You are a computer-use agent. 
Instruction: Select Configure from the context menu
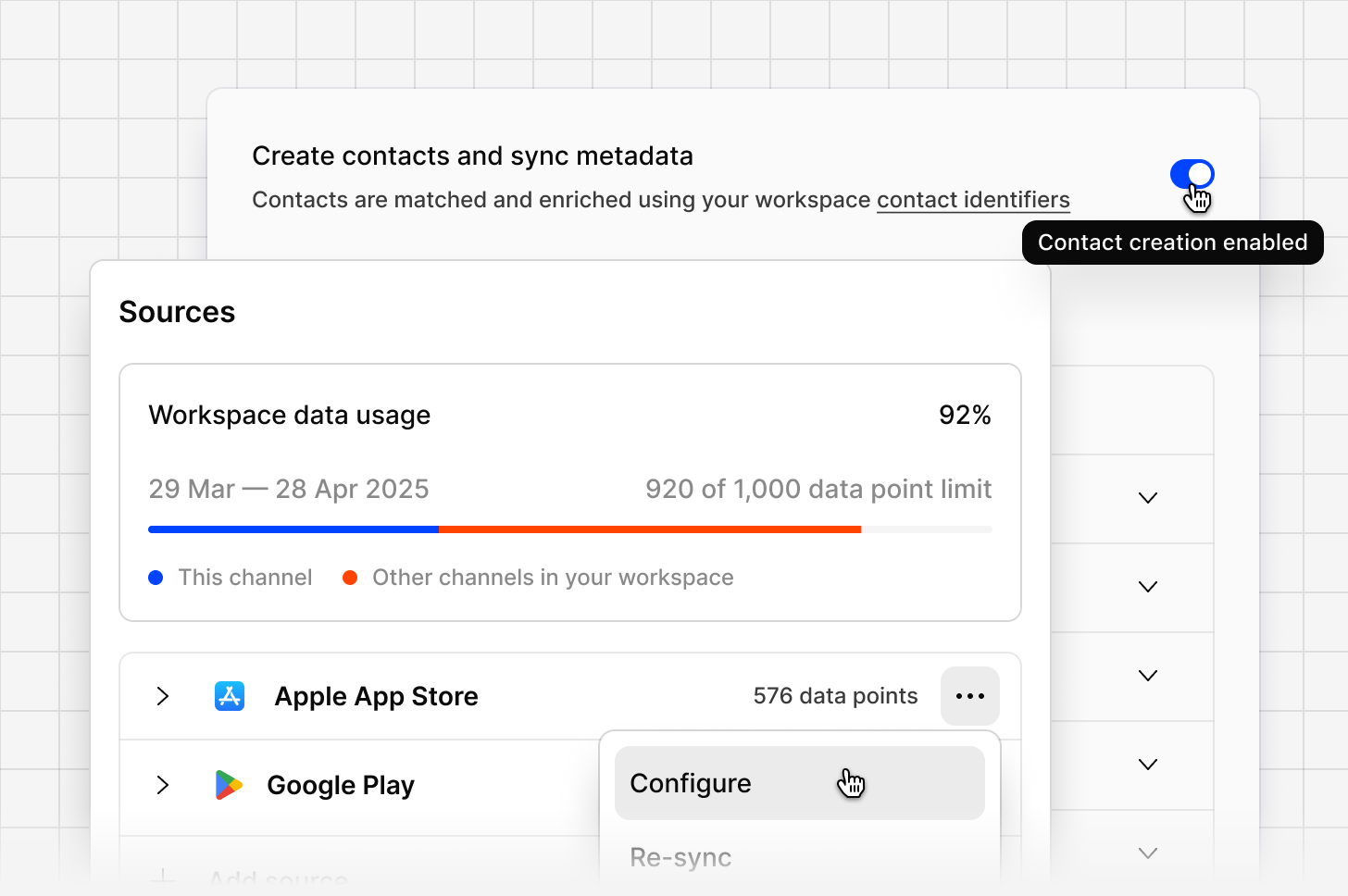tap(800, 783)
